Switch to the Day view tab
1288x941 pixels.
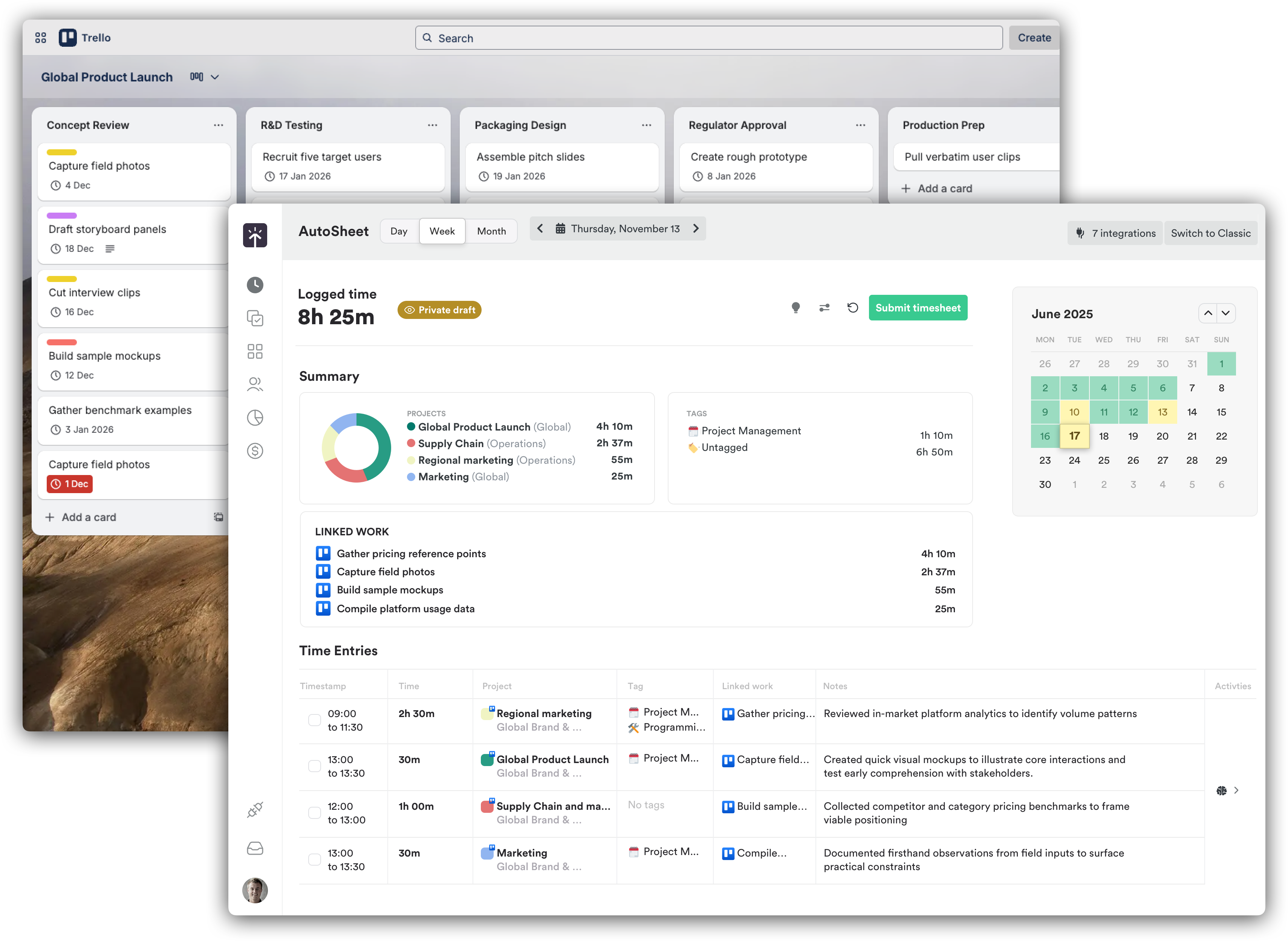(399, 231)
